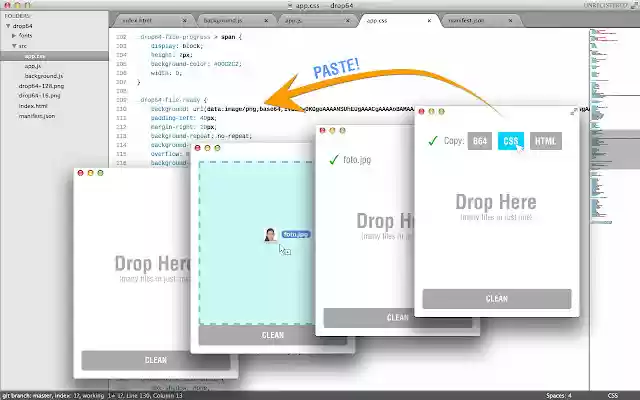Collapse the src folder in sidebar
The height and width of the screenshot is (400, 640).
pyautogui.click(x=14, y=46)
